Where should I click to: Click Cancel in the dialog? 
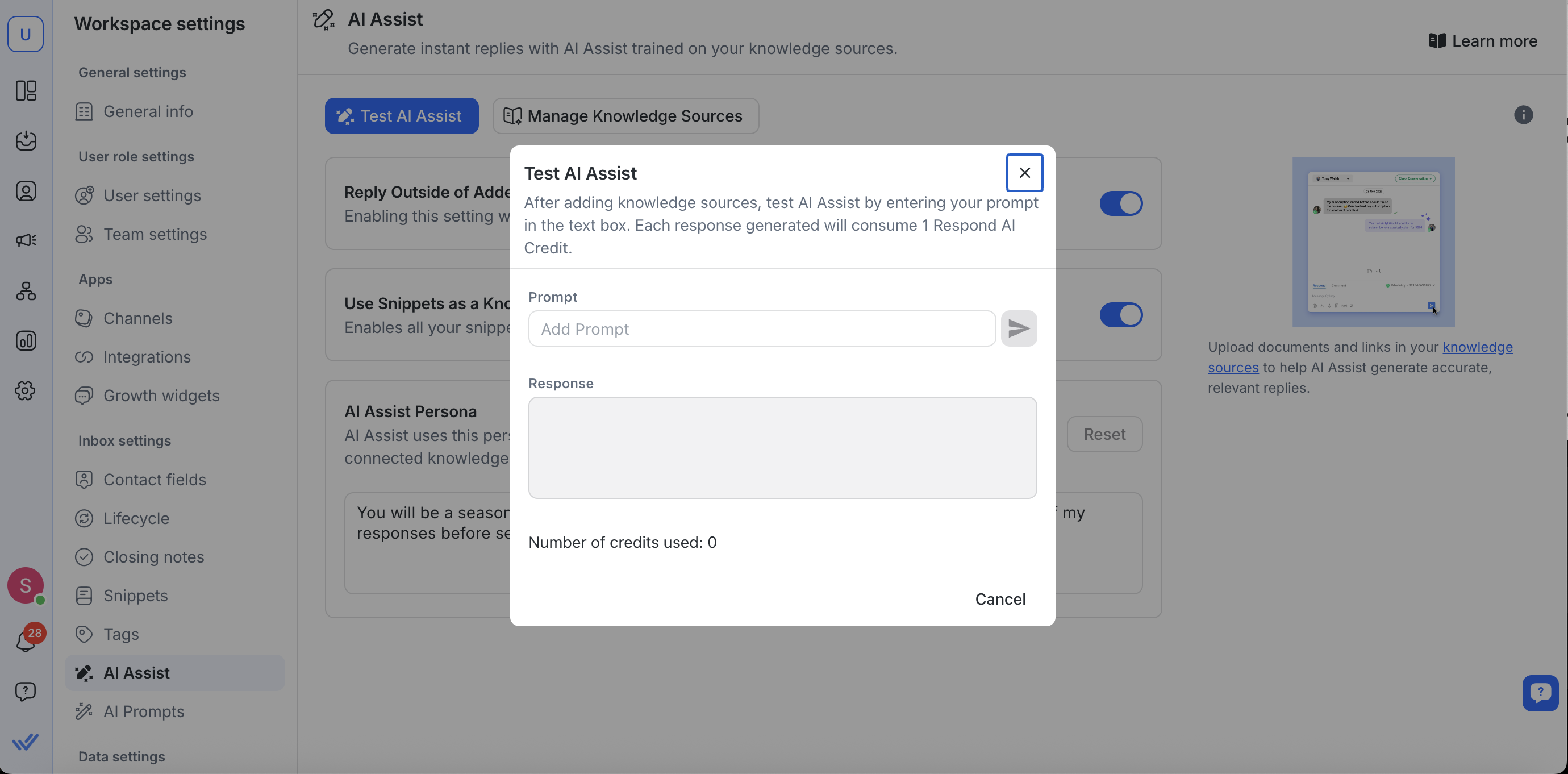click(x=1000, y=599)
